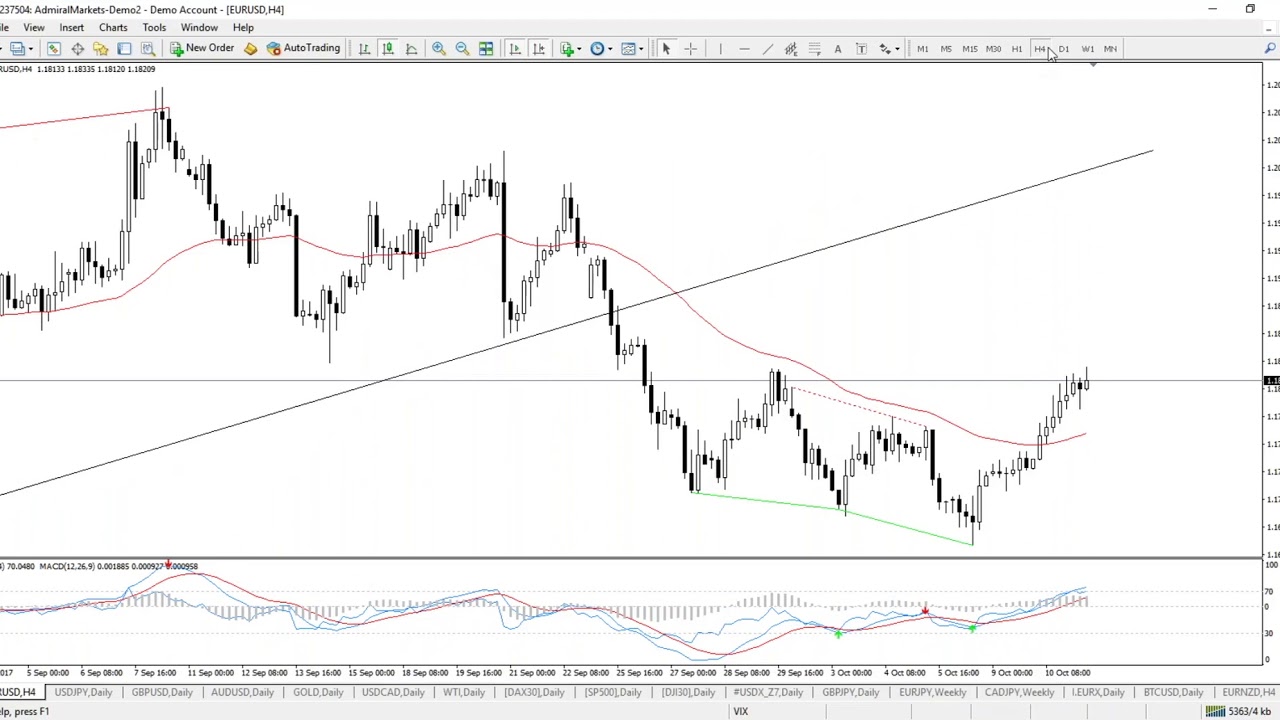The height and width of the screenshot is (720, 1280).
Task: Switch to GOLD,Daily chart tab
Action: (x=318, y=692)
